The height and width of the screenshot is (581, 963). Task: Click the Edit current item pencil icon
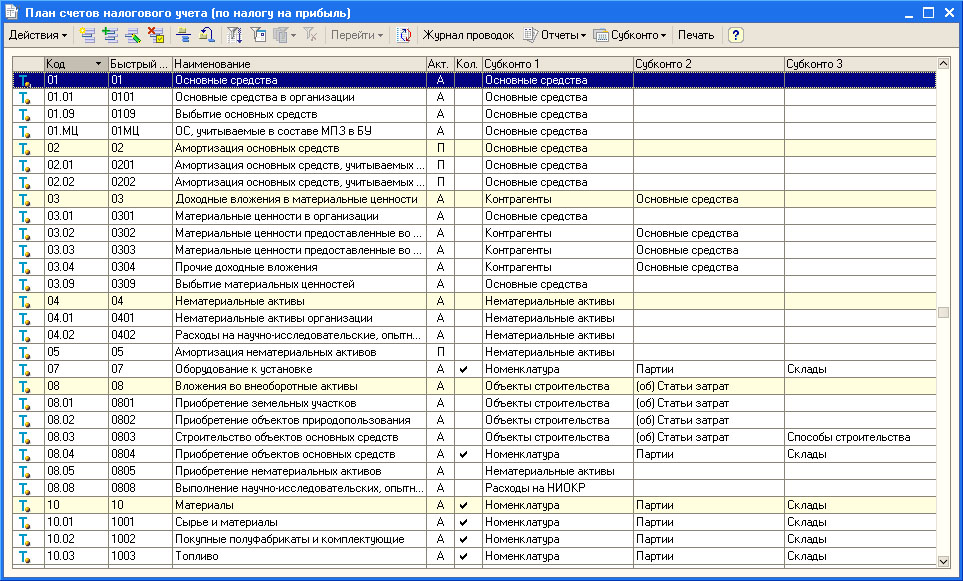click(x=133, y=35)
